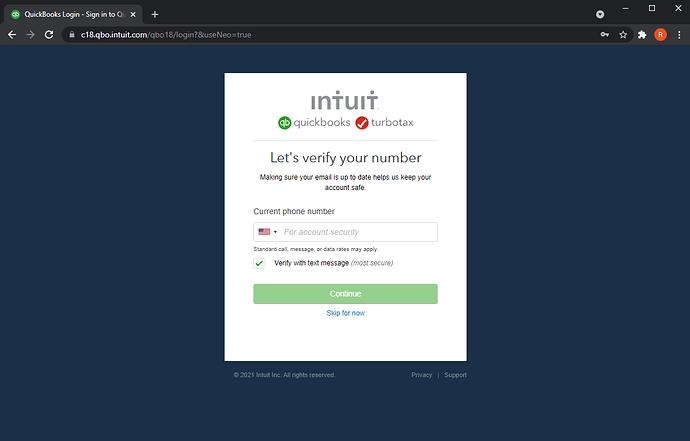The width and height of the screenshot is (690, 441).
Task: Open the Support link in footer
Action: [x=455, y=375]
